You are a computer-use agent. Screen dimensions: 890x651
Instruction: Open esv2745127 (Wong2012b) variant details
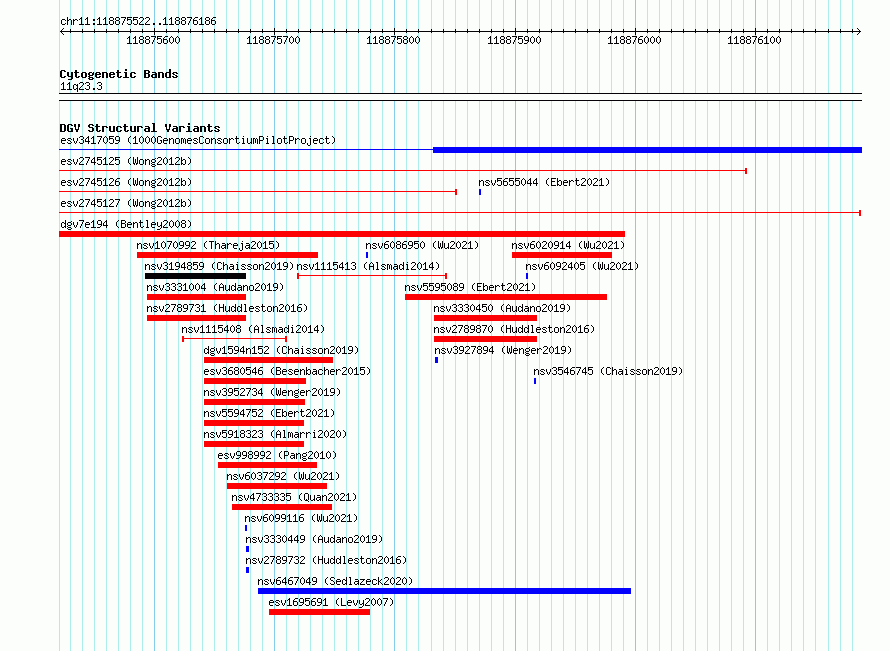126,203
